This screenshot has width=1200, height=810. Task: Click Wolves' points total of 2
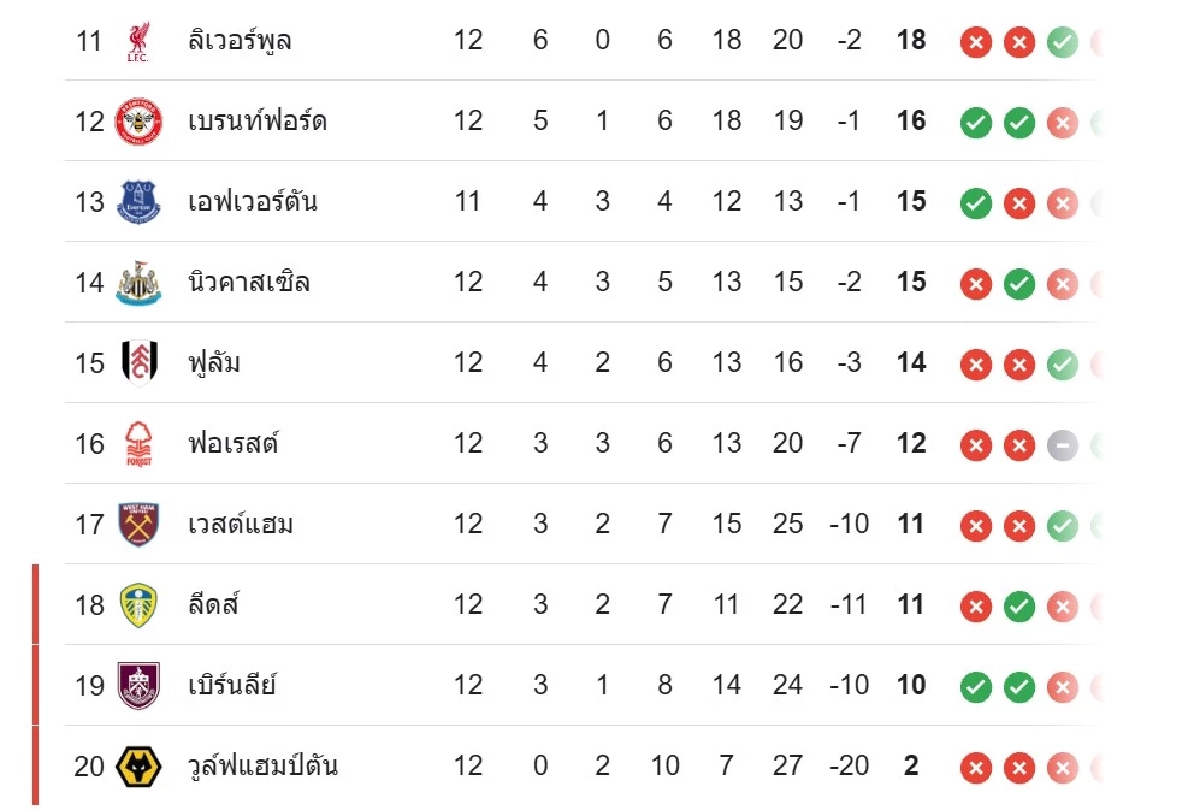(x=911, y=766)
